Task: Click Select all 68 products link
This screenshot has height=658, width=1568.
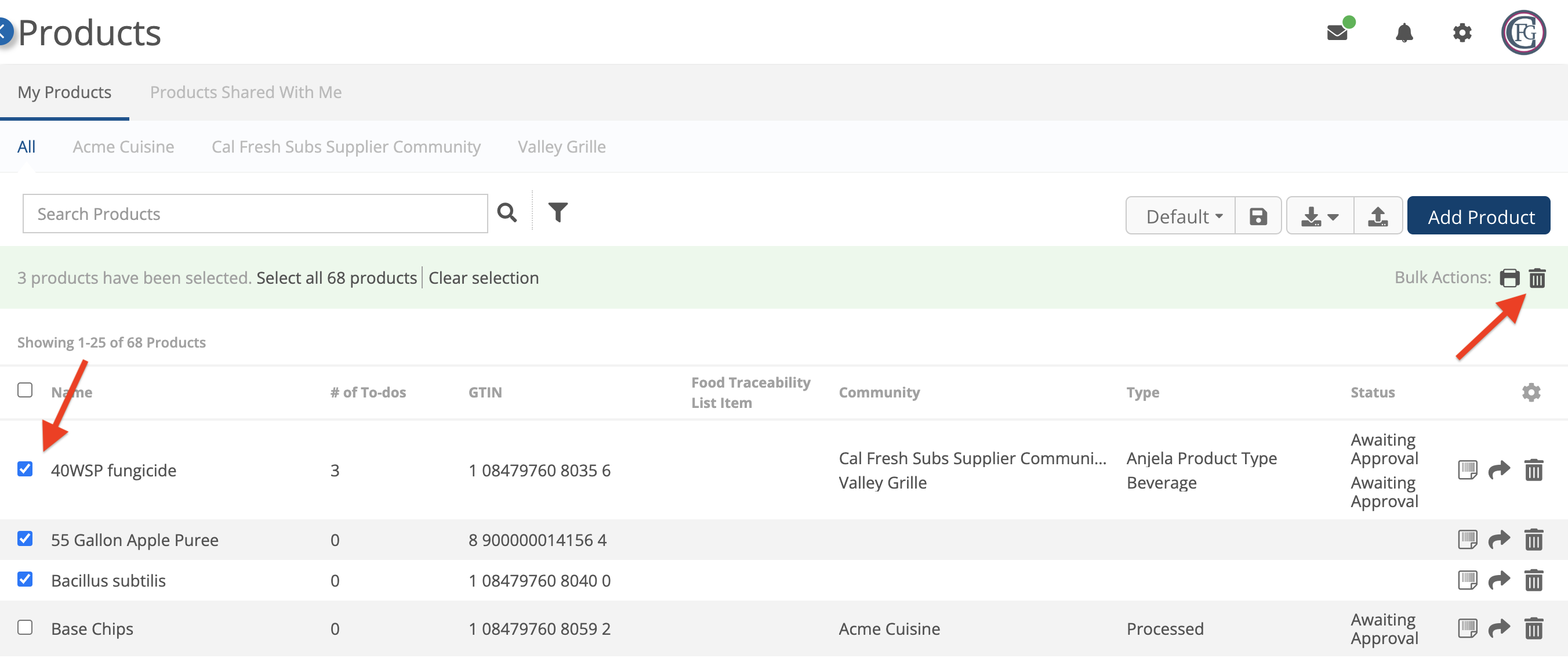Action: [x=336, y=278]
